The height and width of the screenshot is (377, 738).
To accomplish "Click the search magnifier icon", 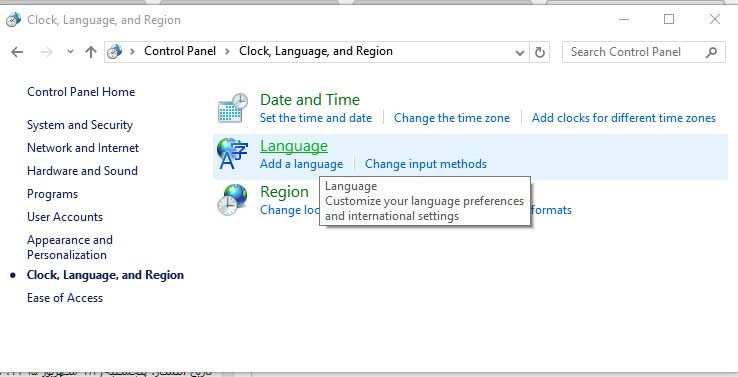I will coord(711,52).
